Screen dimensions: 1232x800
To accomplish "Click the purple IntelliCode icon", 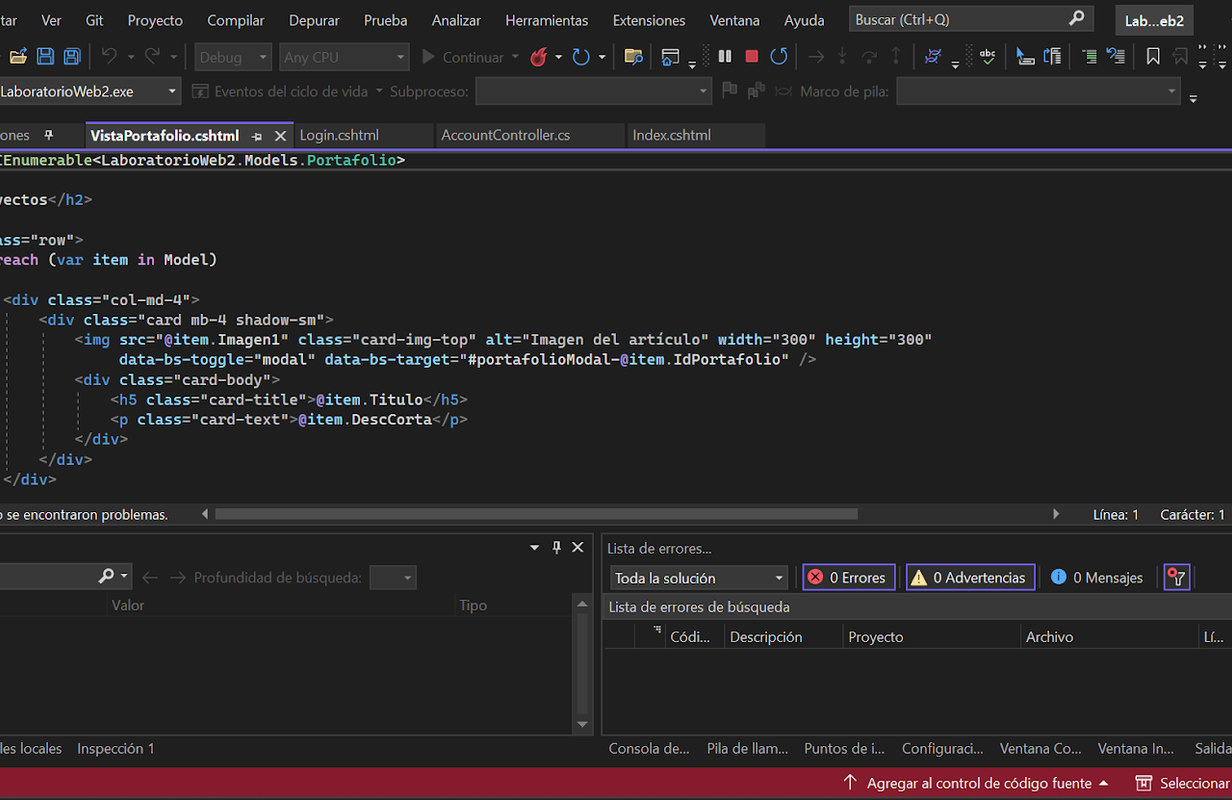I will [x=933, y=57].
